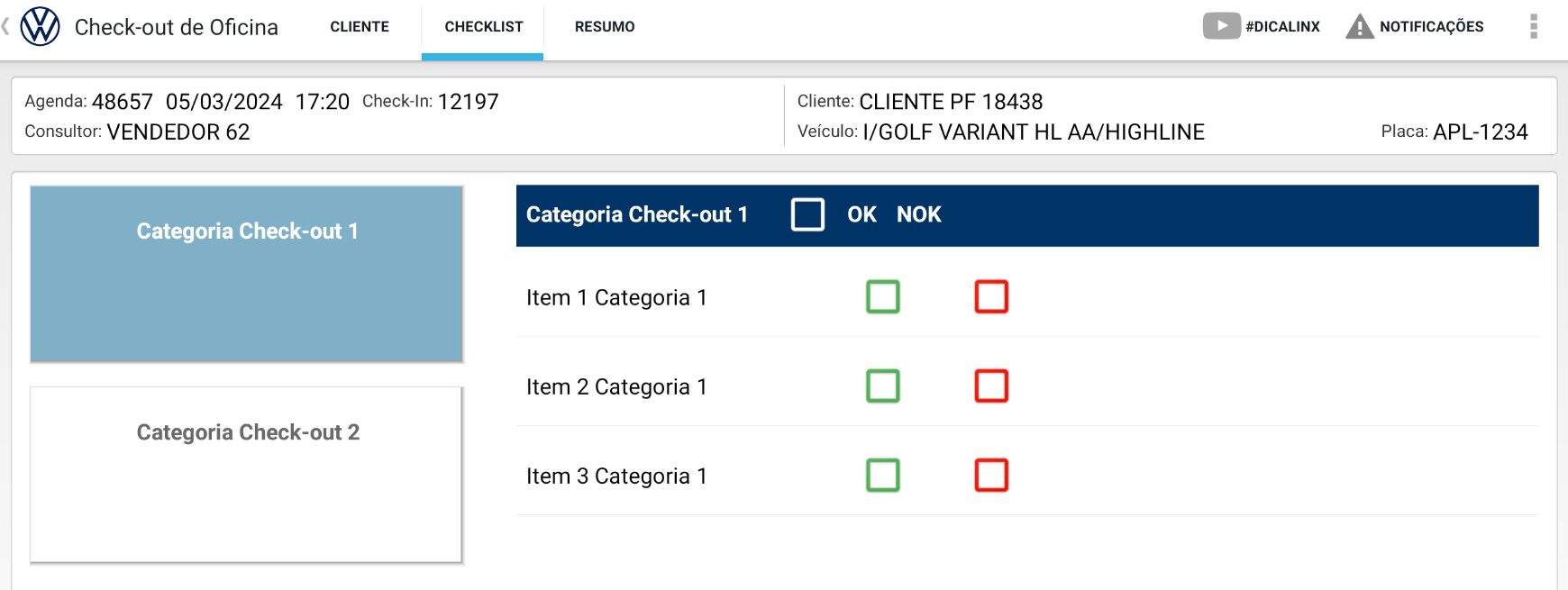
Task: Open the three-dot overflow menu
Action: tap(1533, 27)
